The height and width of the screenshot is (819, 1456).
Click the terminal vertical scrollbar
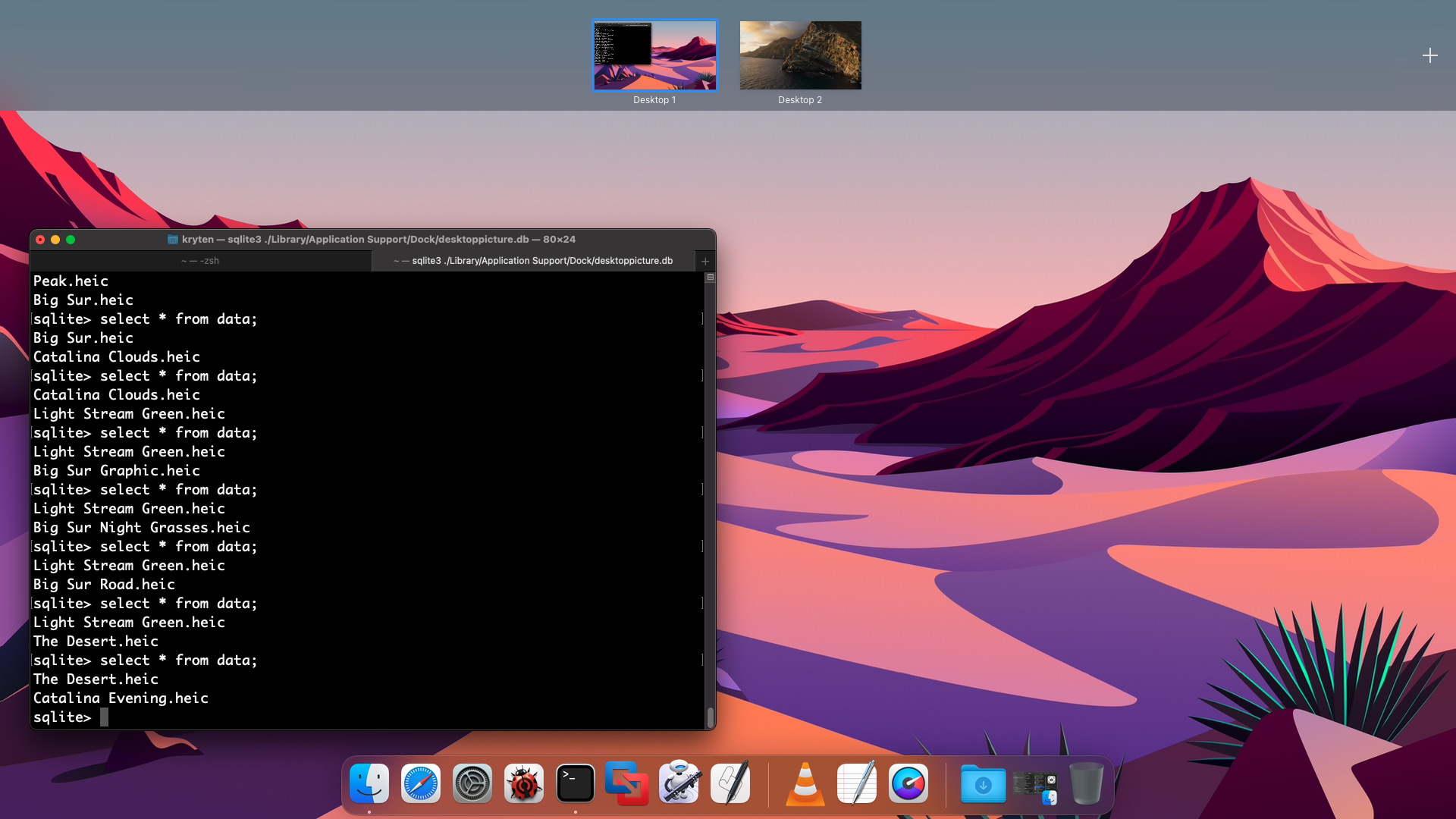[x=711, y=716]
